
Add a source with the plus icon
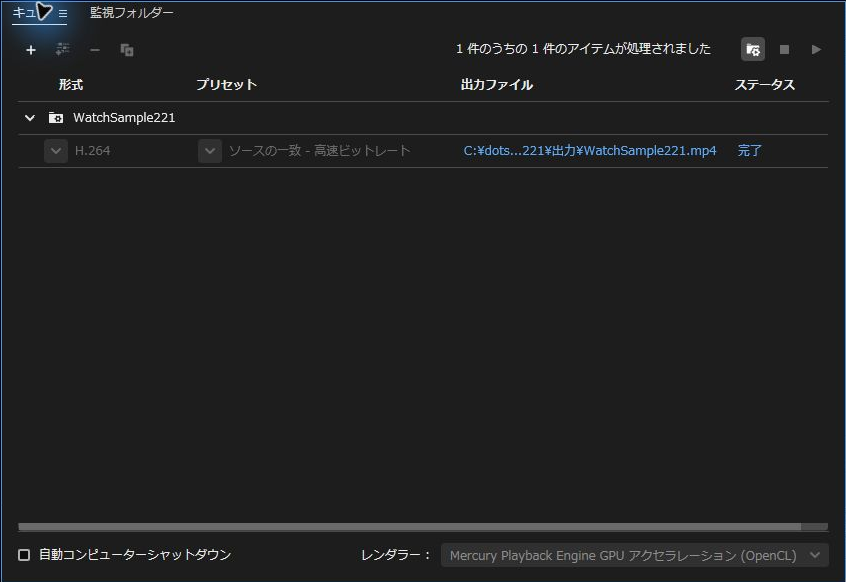pos(31,50)
